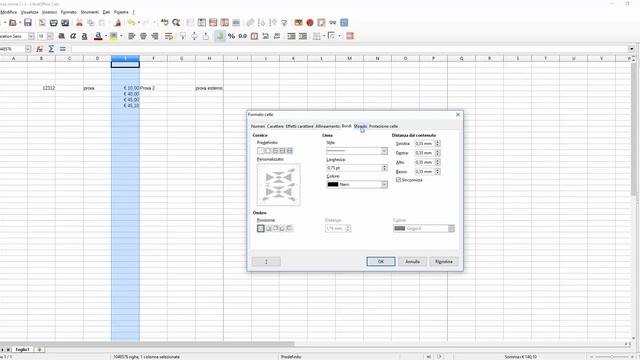Expand the formula bar arrow at right

631,49
